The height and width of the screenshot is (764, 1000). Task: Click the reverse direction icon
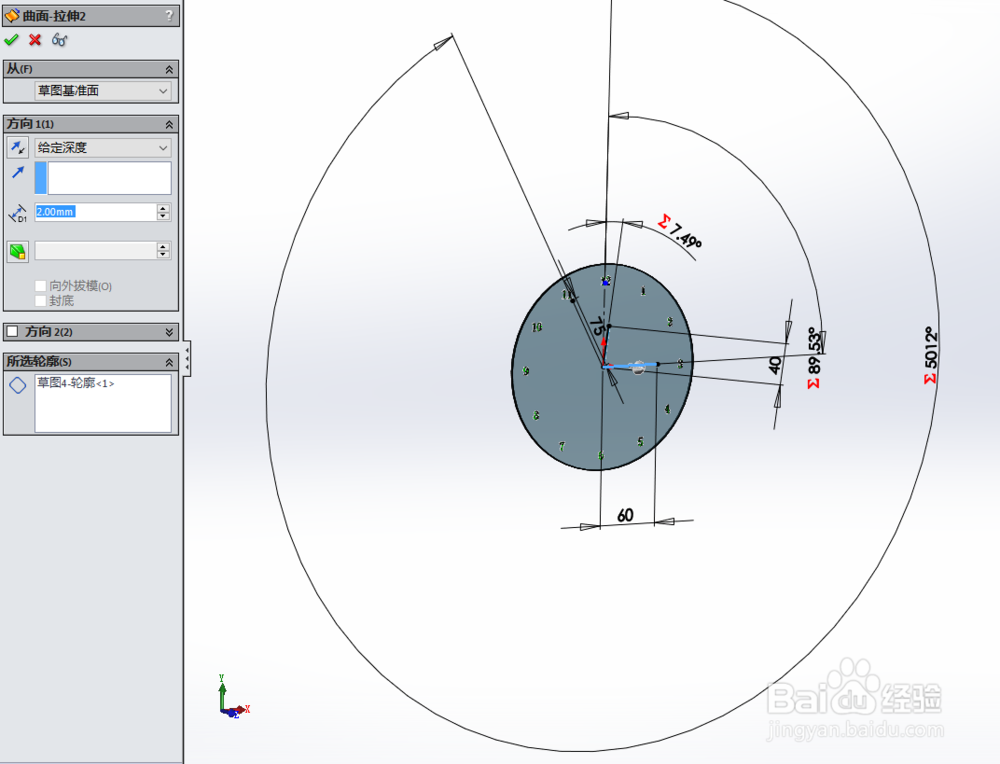(x=18, y=147)
